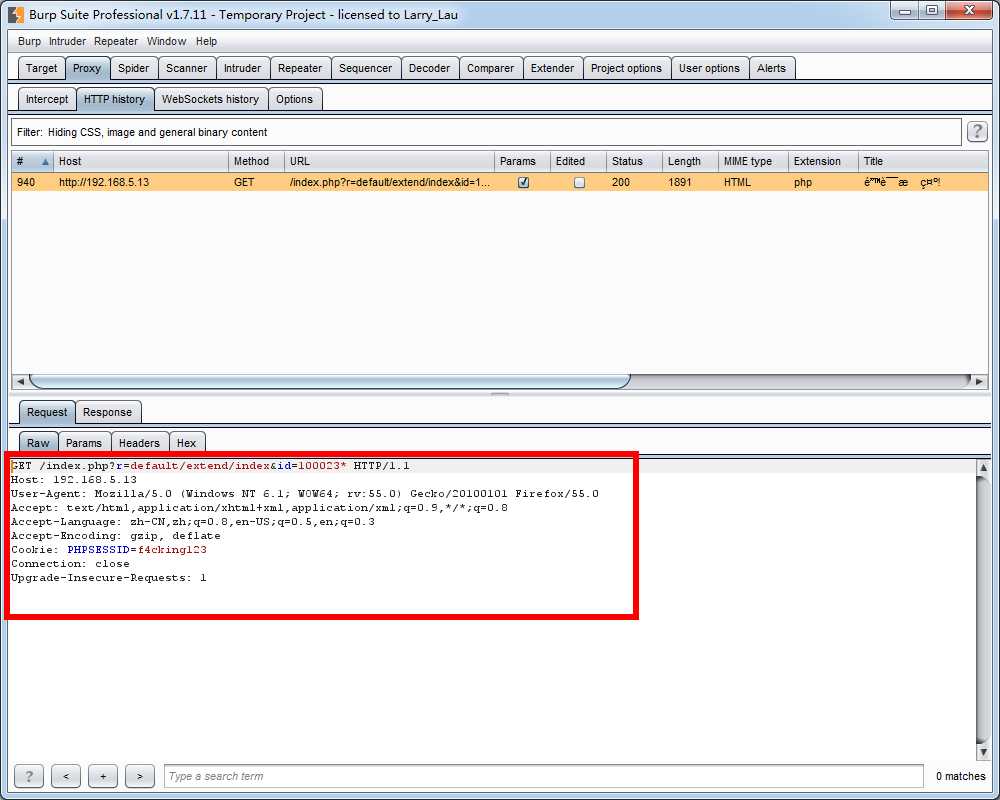Select host http://192.168.5.13 in row 940
This screenshot has height=800, width=1000.
[104, 182]
